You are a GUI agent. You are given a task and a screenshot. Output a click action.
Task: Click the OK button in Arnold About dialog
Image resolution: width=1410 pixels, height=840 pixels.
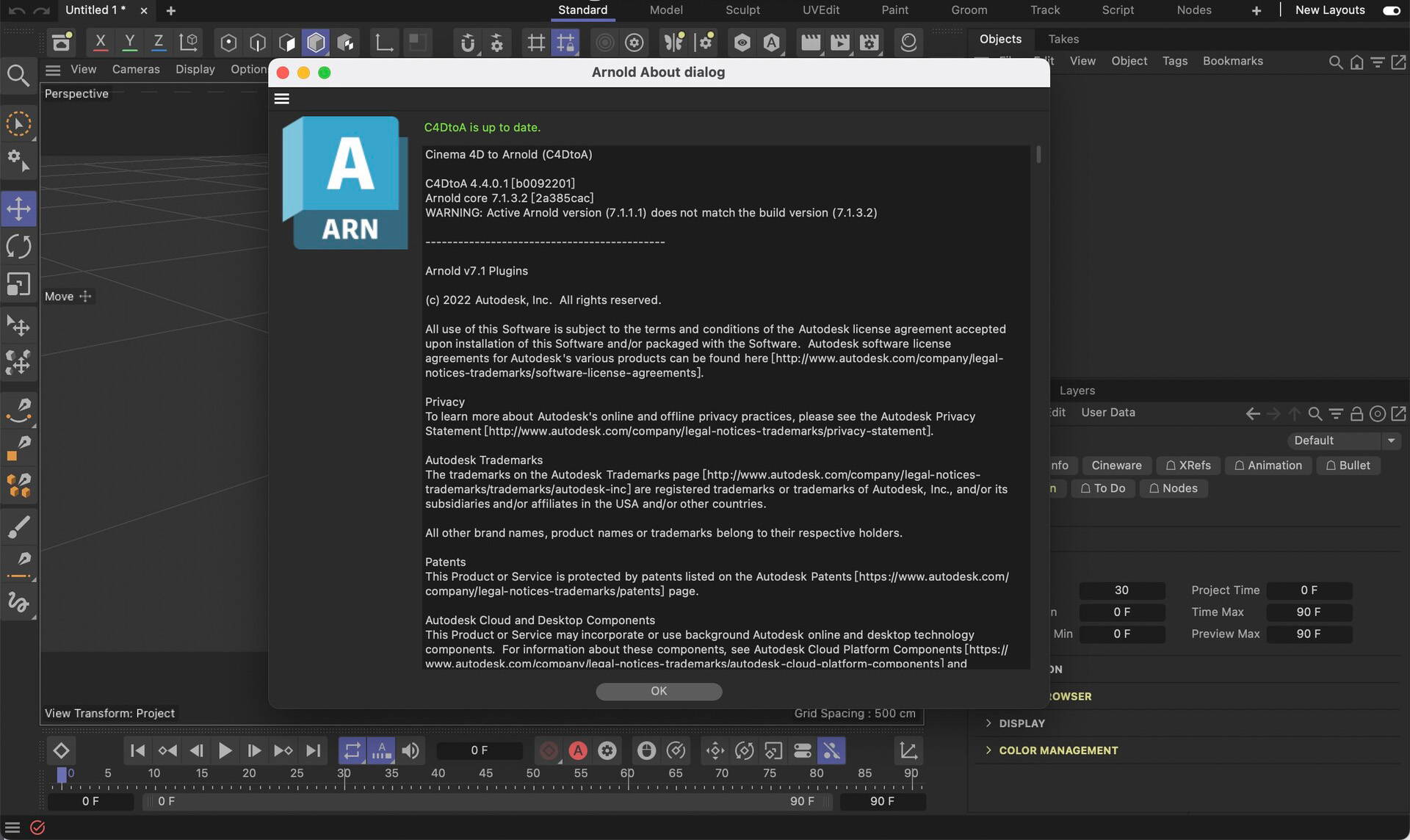click(659, 691)
